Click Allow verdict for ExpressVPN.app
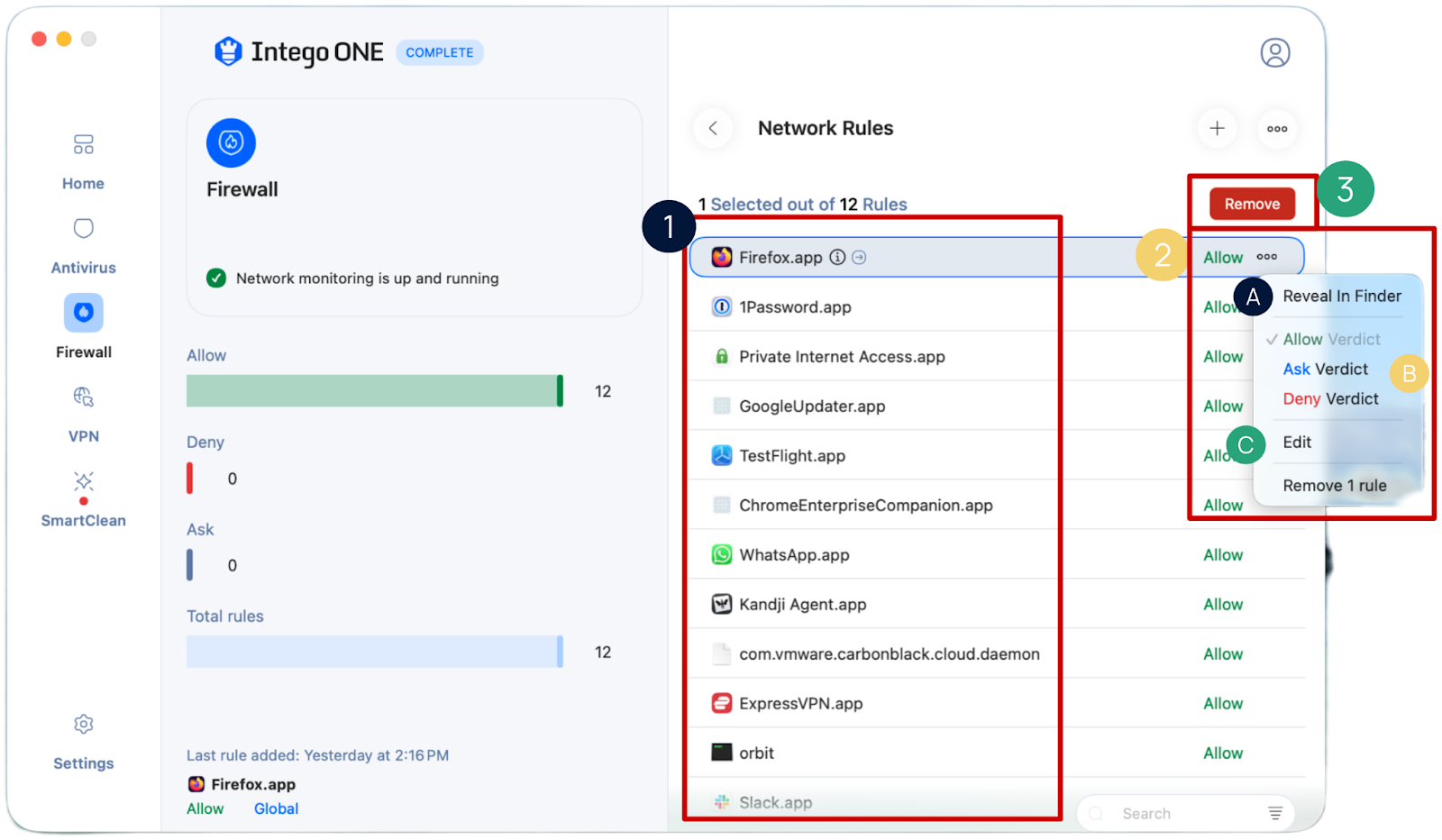The height and width of the screenshot is (840, 1442). point(1223,704)
